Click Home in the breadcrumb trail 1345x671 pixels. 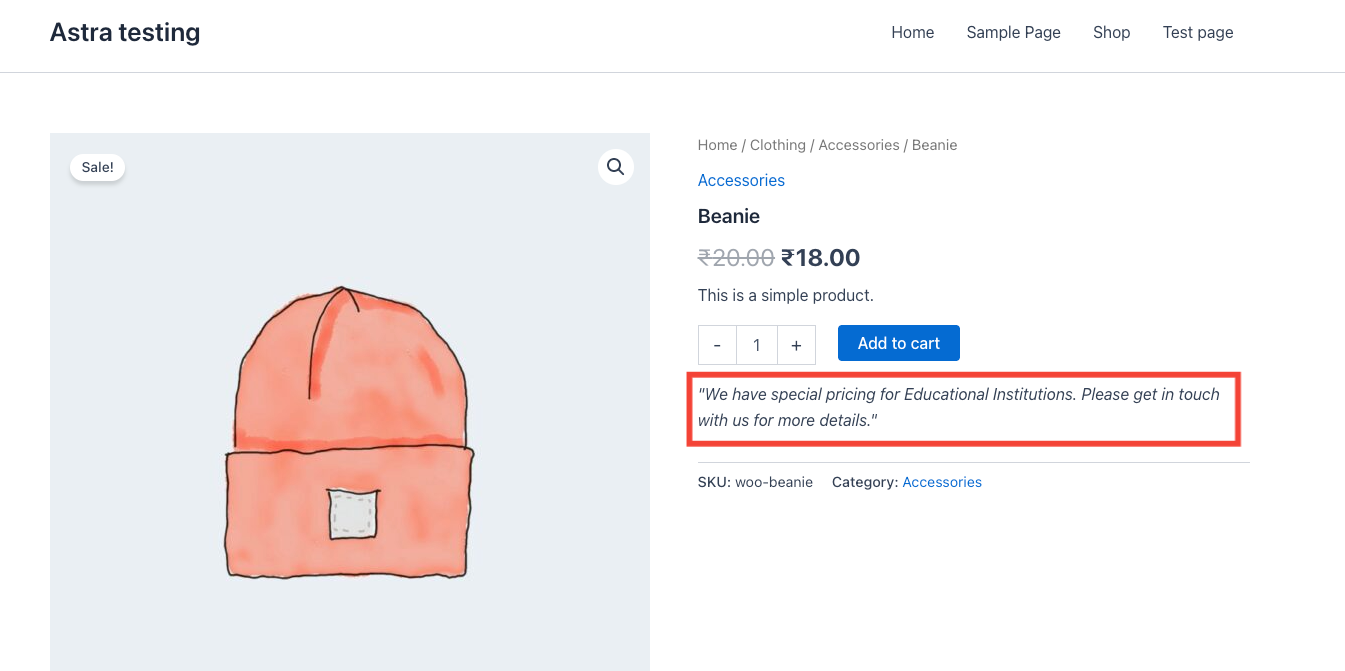(x=717, y=145)
